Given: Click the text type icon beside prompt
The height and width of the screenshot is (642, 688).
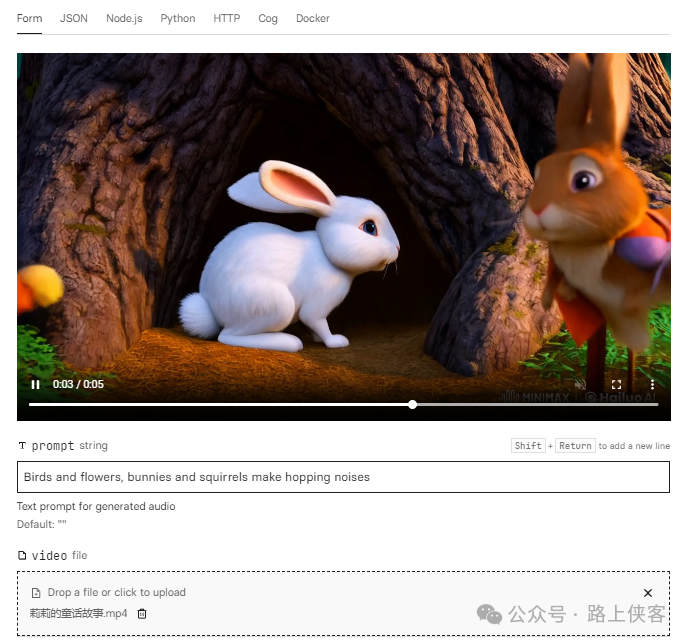Looking at the screenshot, I should click(x=22, y=445).
